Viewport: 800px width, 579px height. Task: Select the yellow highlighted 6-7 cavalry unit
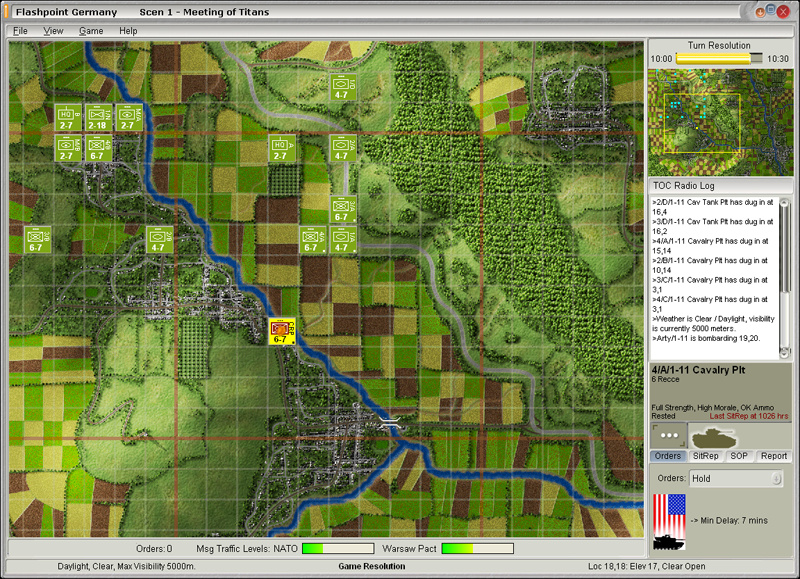(x=281, y=331)
